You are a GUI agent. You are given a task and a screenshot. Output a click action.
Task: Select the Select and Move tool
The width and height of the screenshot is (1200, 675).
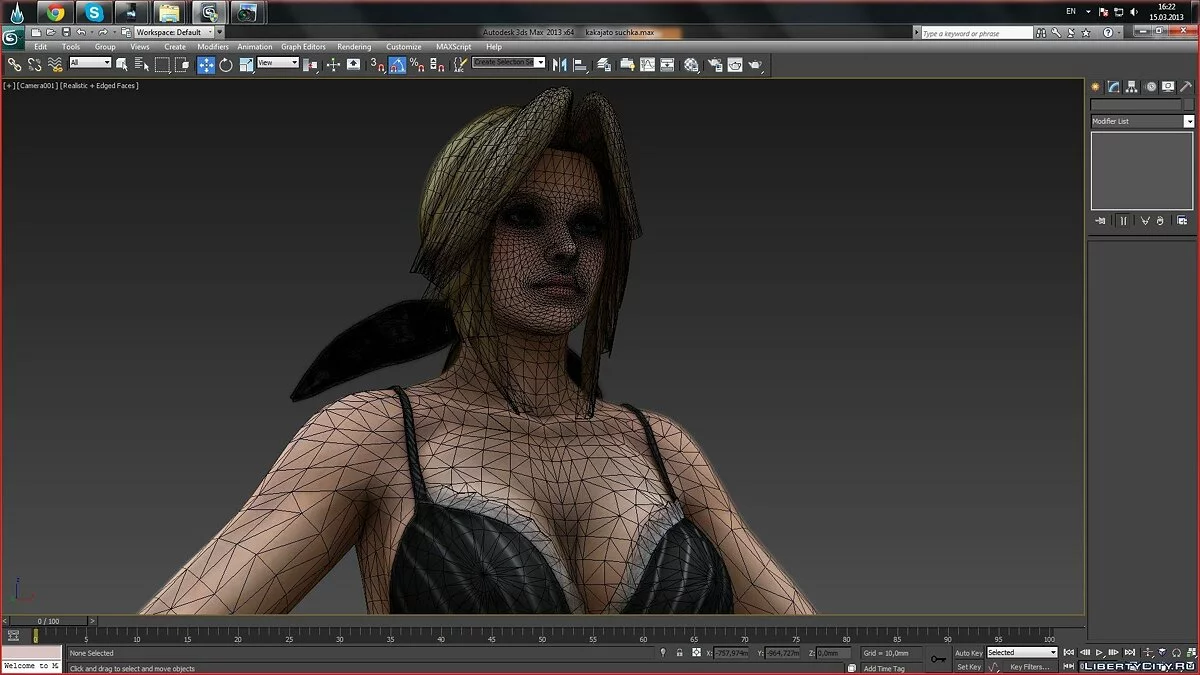tap(206, 64)
